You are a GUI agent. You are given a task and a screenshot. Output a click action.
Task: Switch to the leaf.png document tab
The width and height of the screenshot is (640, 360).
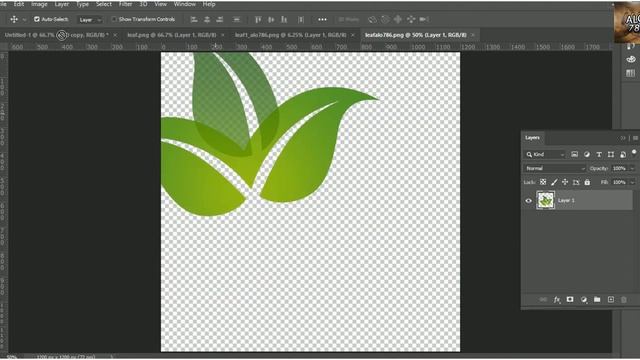tap(172, 35)
